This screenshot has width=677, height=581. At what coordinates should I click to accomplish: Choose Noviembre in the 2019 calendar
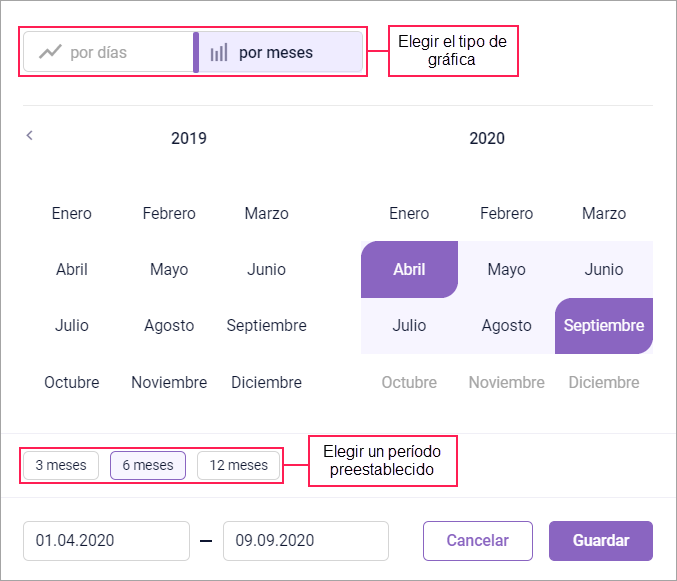[x=169, y=382]
